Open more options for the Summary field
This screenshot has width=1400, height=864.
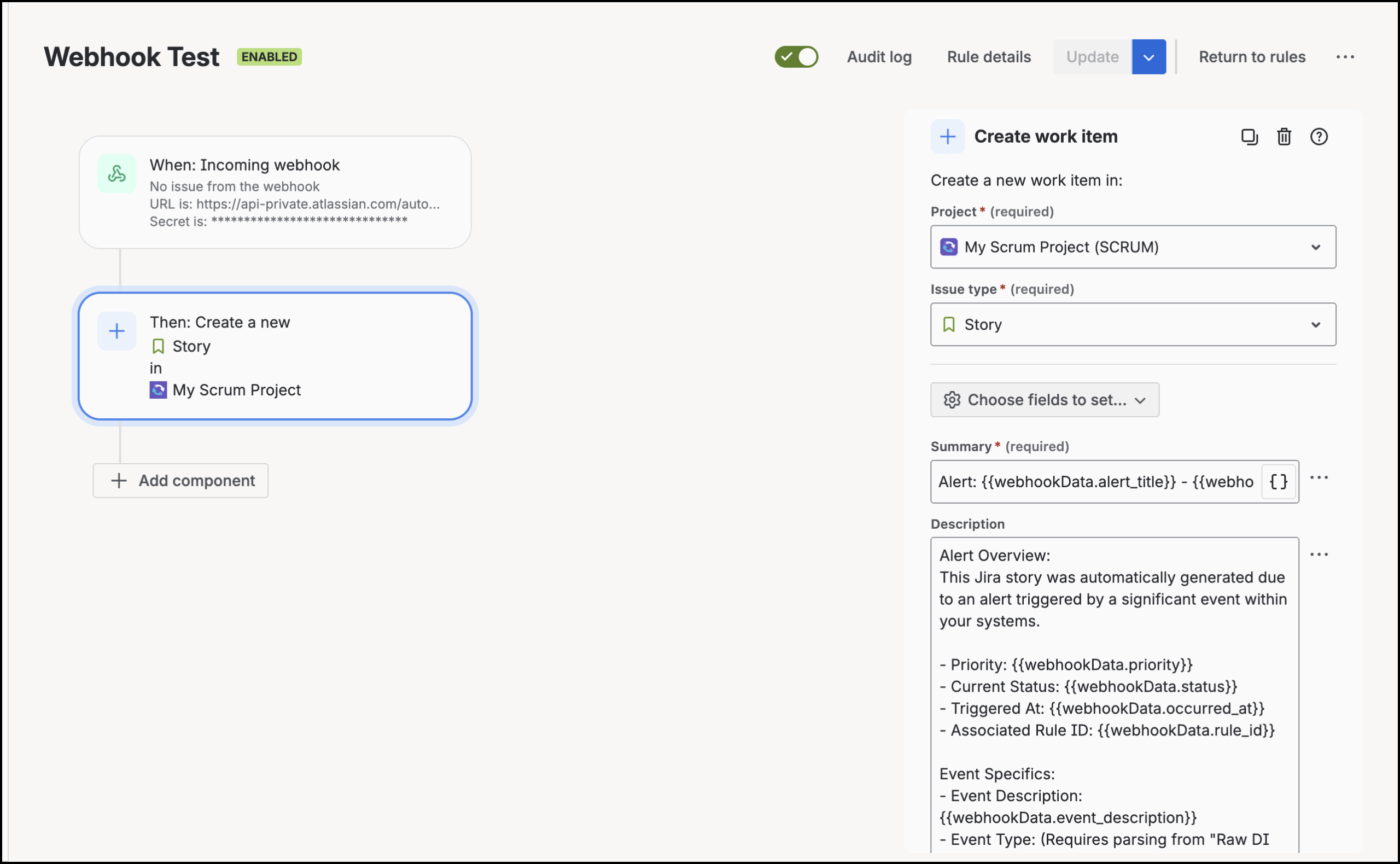click(1320, 478)
